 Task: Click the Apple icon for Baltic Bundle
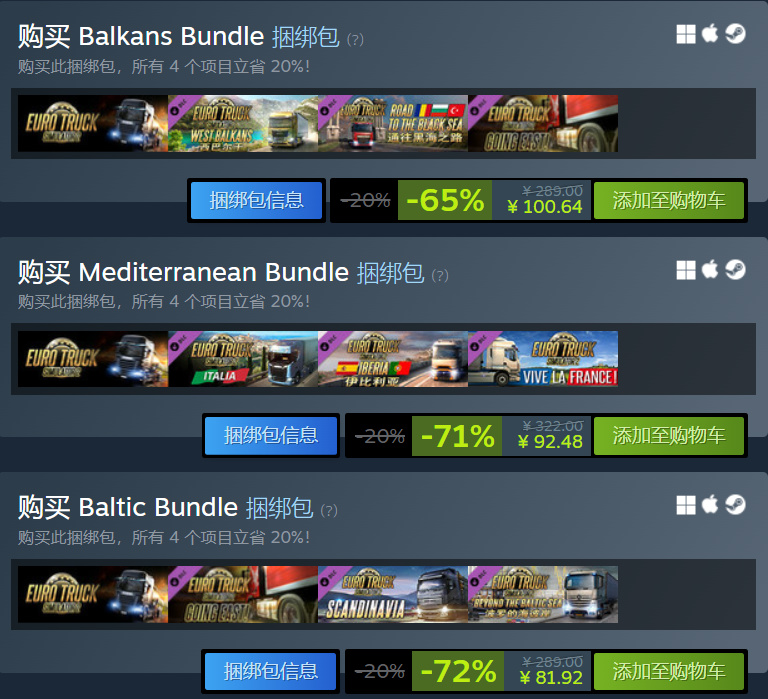click(x=710, y=505)
